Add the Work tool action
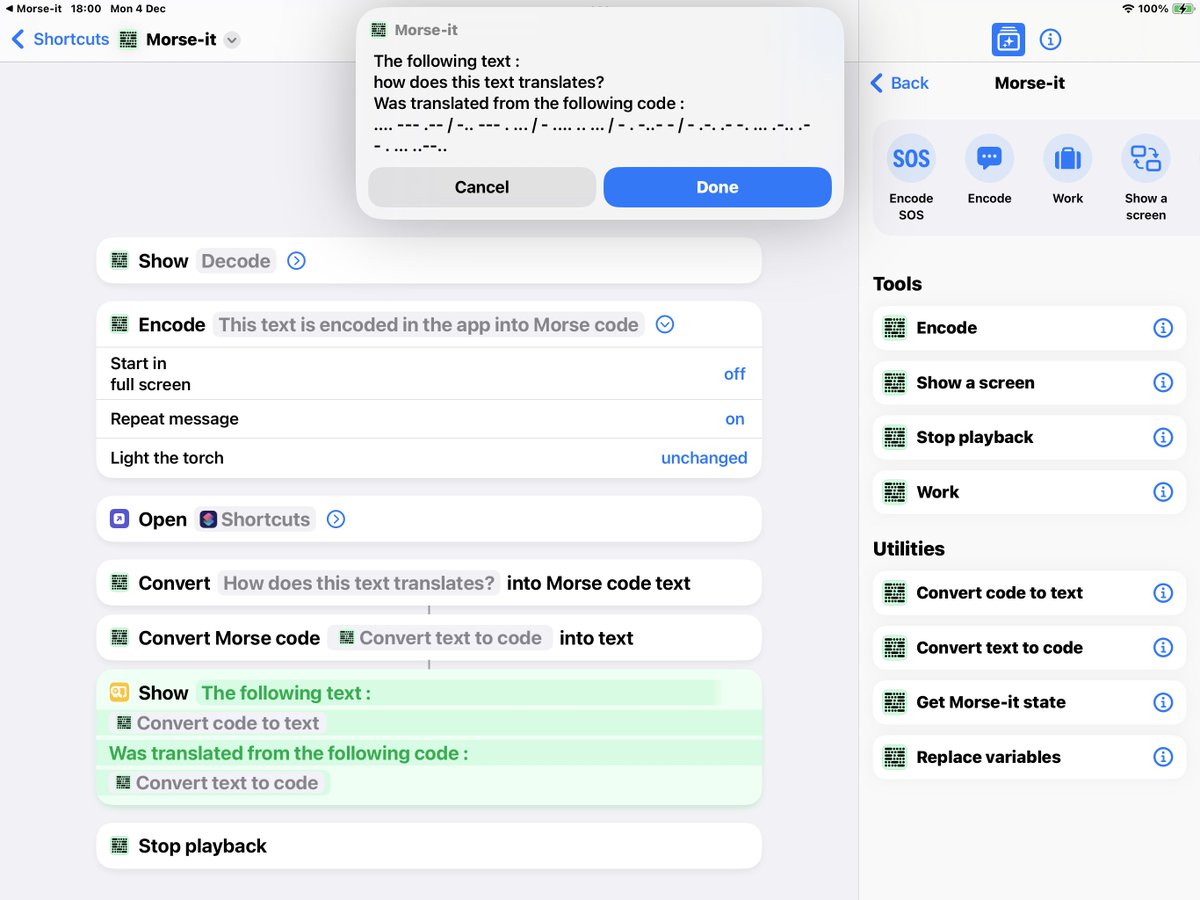The image size is (1200, 900). coord(1029,492)
